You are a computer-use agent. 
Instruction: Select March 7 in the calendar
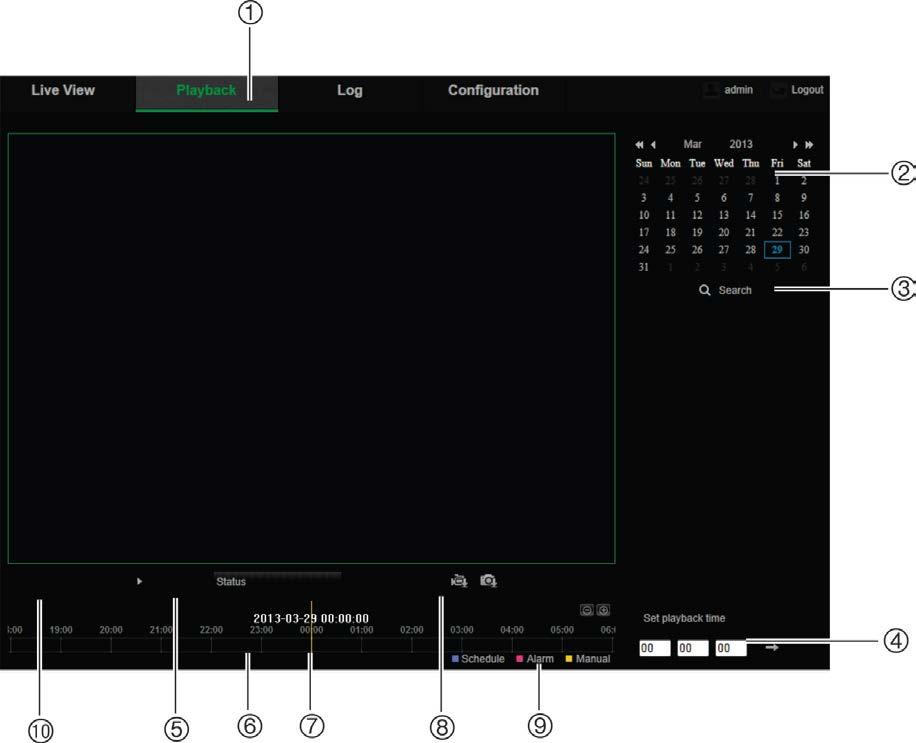751,198
